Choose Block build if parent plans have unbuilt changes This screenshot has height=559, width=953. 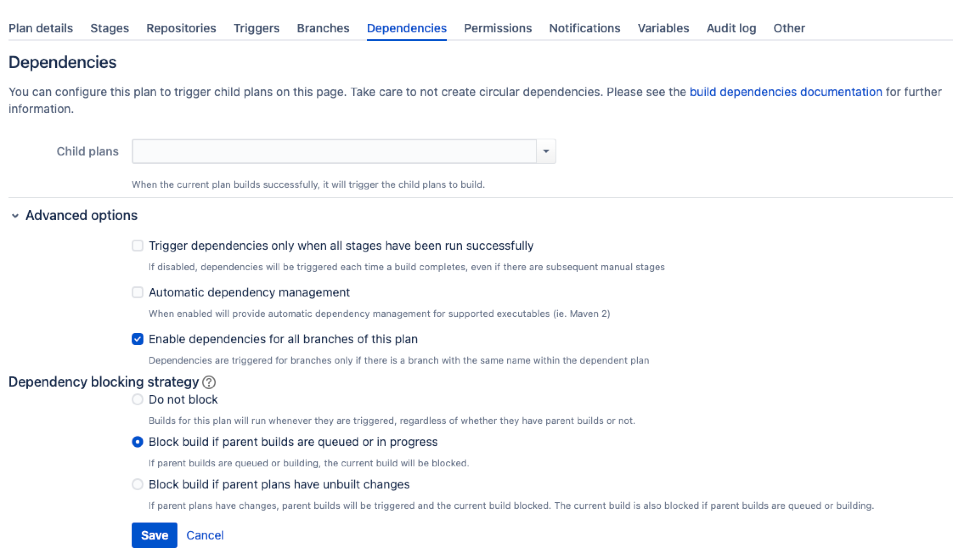pos(138,485)
